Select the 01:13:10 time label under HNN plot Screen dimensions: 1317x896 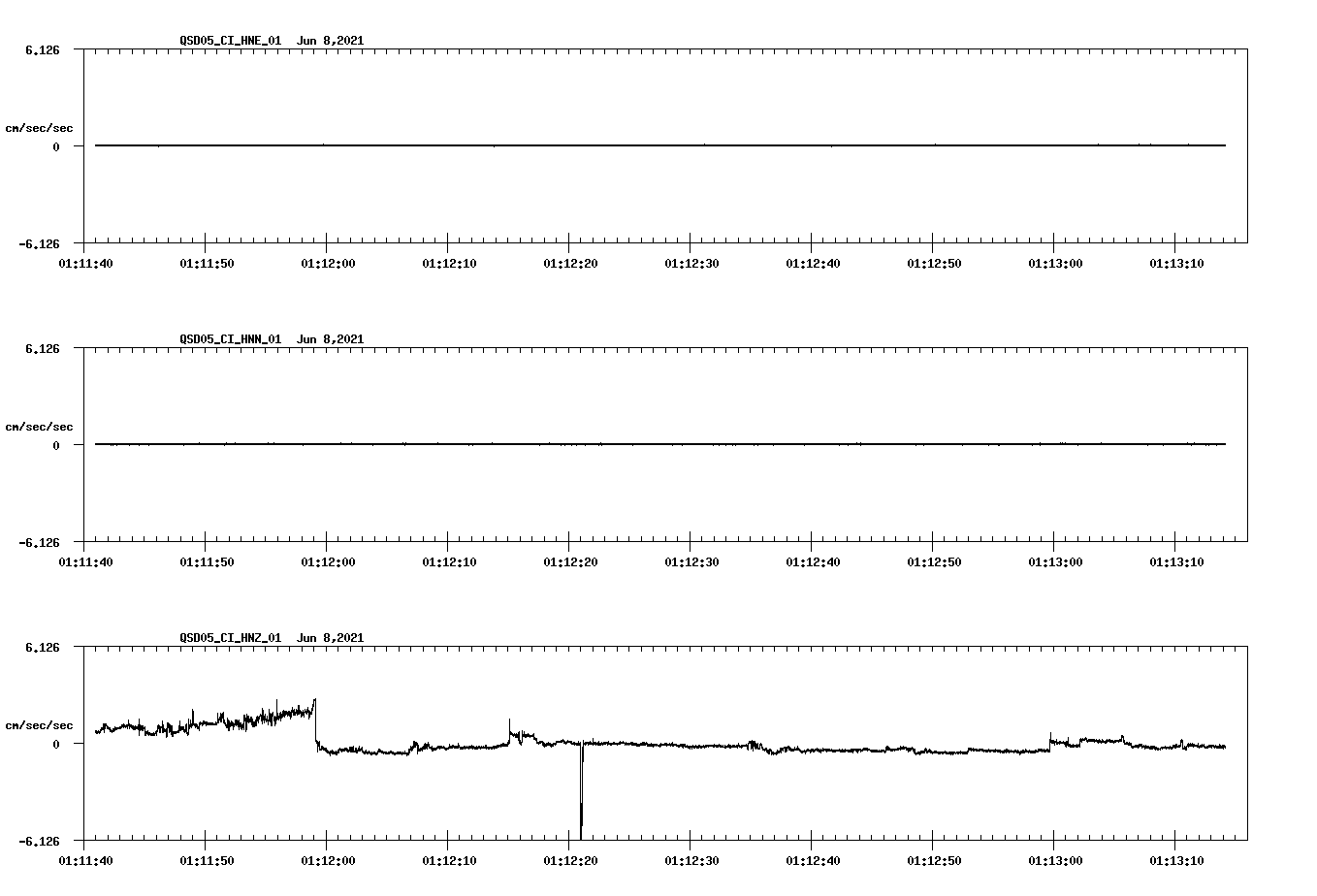point(1176,561)
